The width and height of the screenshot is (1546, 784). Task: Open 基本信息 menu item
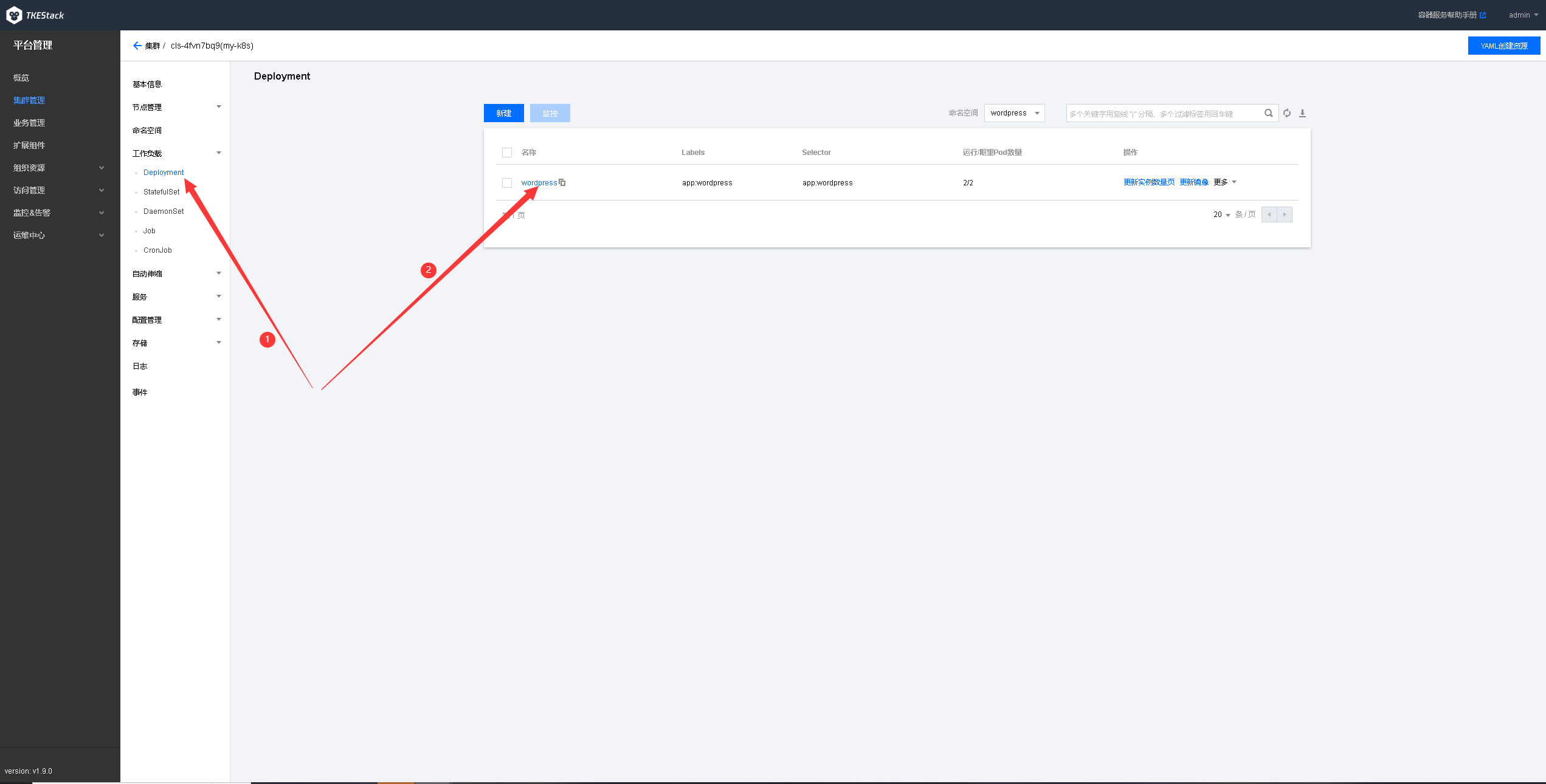click(147, 84)
